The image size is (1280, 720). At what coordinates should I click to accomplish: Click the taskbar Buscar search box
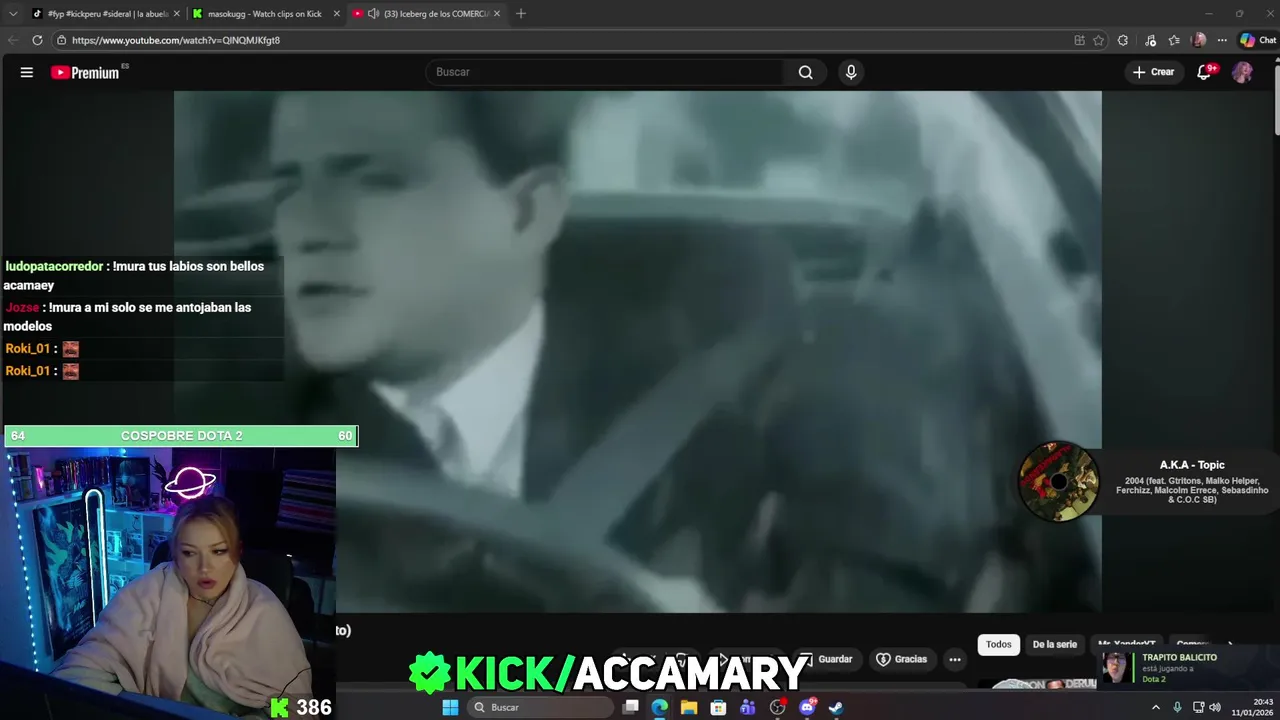point(541,707)
